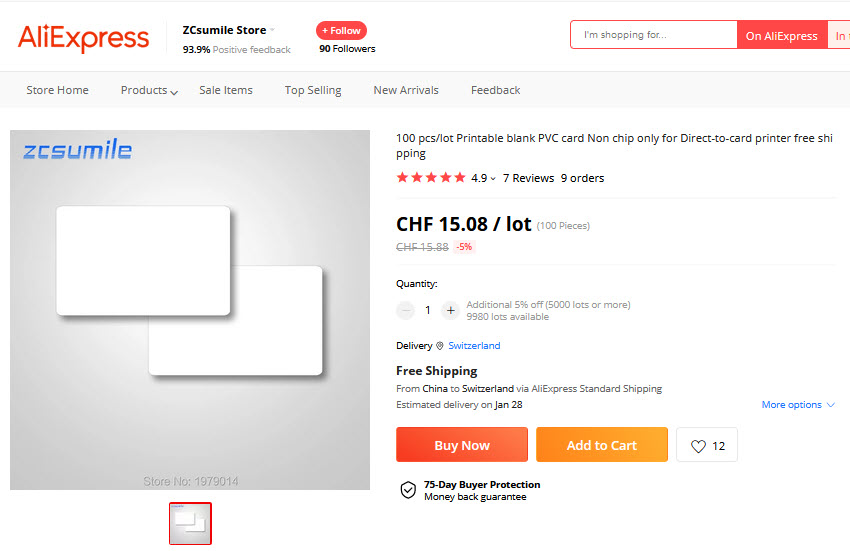
Task: Open the Top Selling tab
Action: [x=313, y=90]
